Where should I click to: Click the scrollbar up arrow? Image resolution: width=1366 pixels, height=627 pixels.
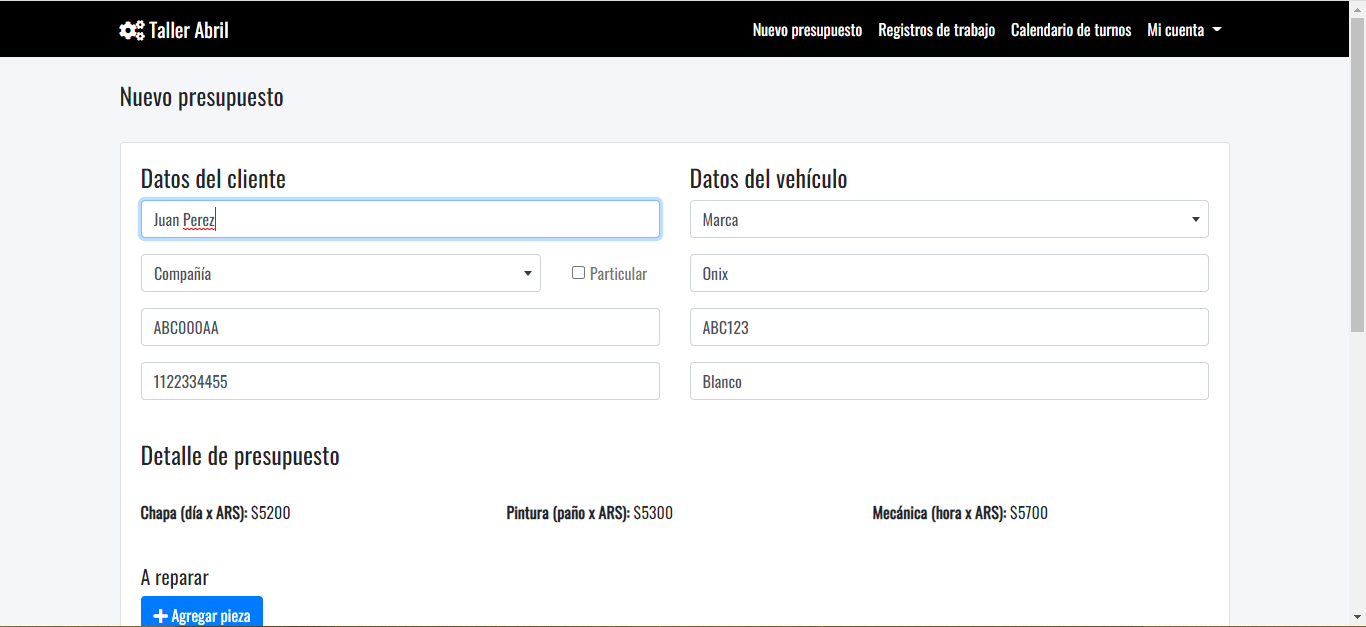(x=1357, y=9)
